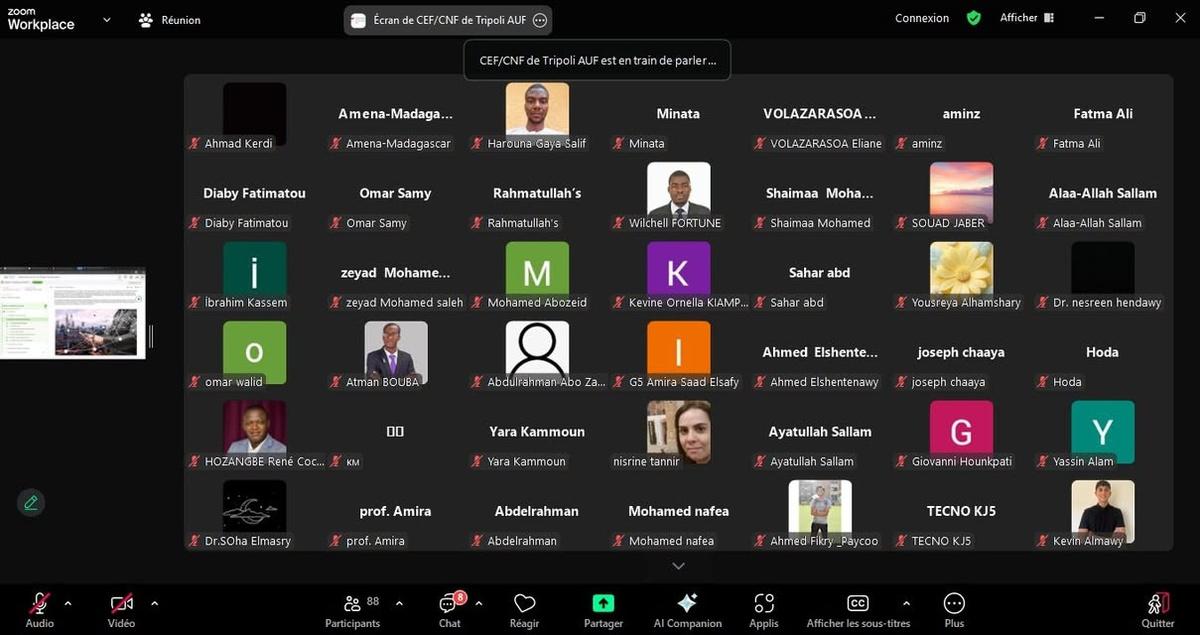Image resolution: width=1200 pixels, height=635 pixels.
Task: Select the shared screen thumbnail preview
Action: [x=73, y=313]
